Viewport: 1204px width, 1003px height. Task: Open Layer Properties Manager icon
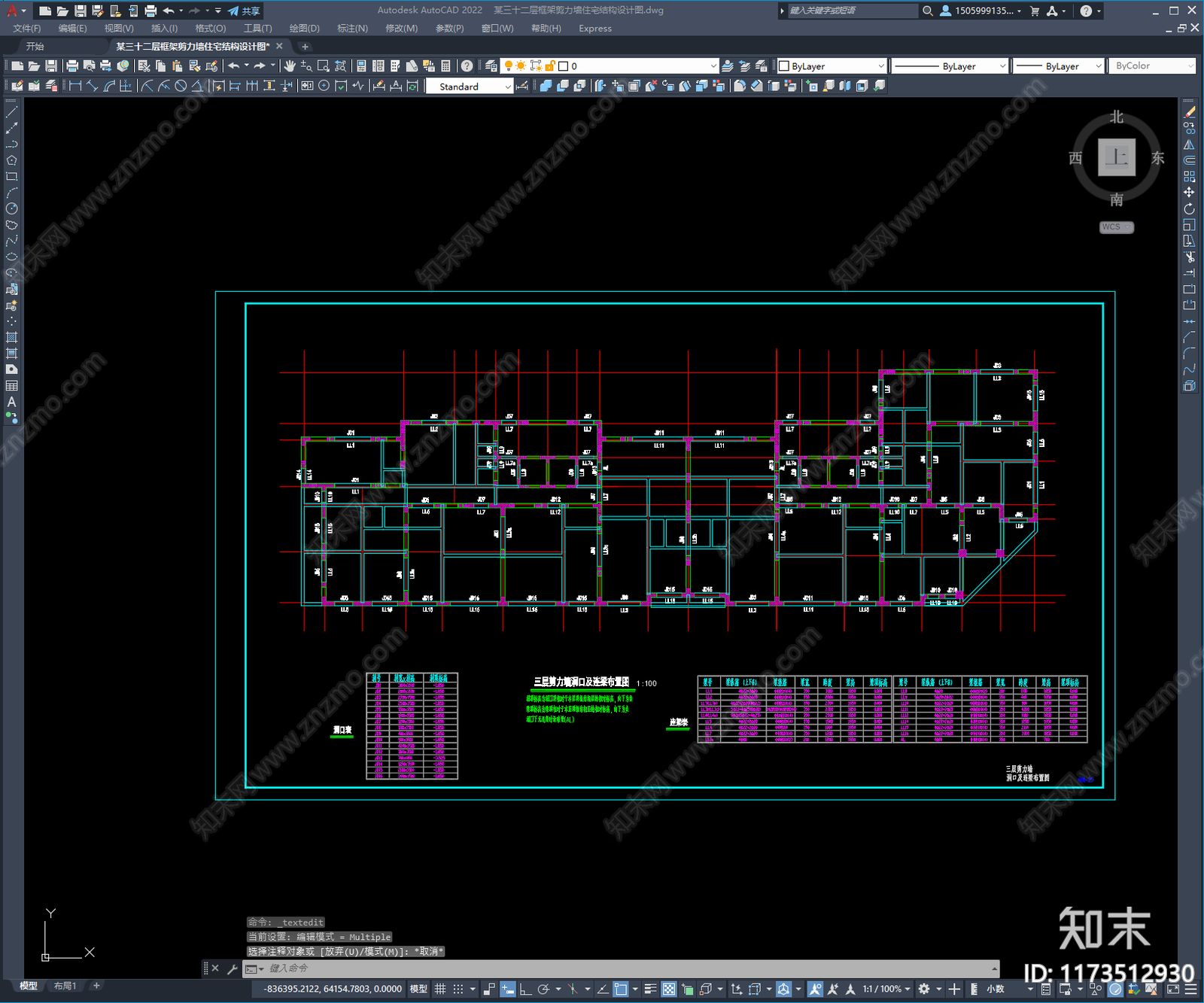pyautogui.click(x=491, y=66)
